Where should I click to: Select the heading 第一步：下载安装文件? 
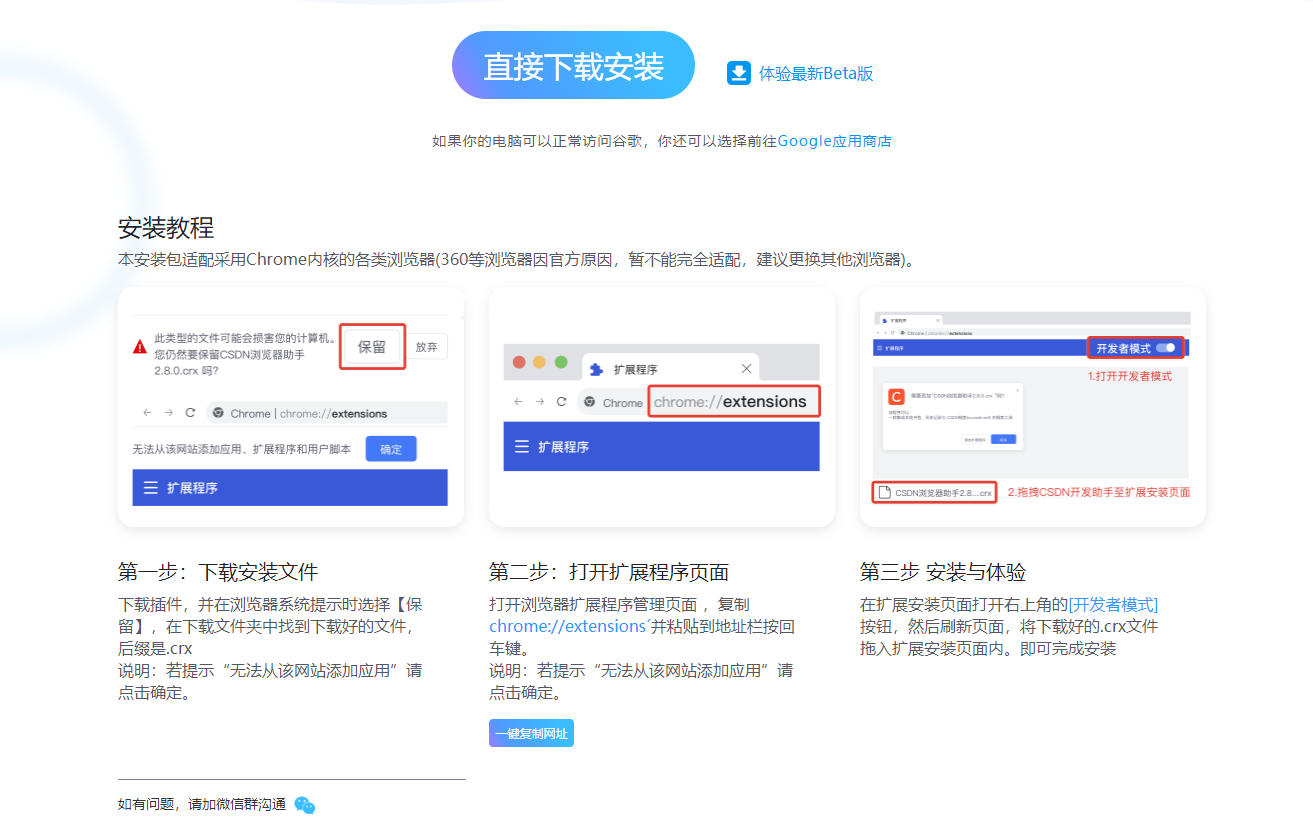tap(218, 573)
